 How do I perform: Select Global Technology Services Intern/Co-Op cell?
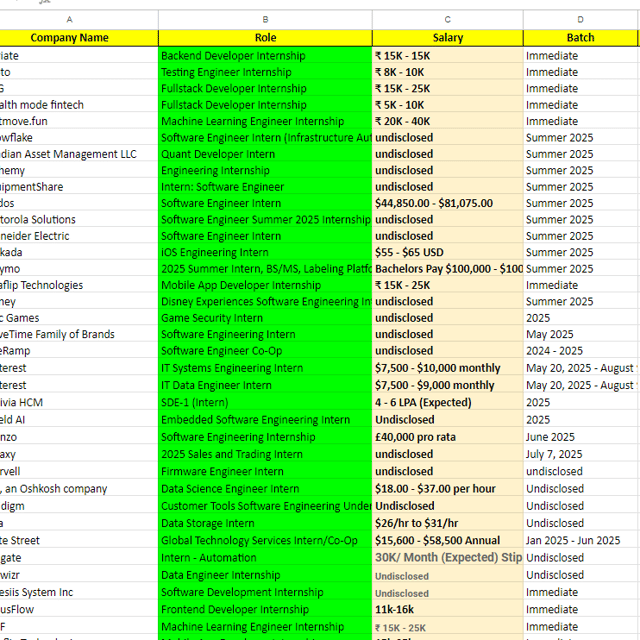tap(265, 540)
